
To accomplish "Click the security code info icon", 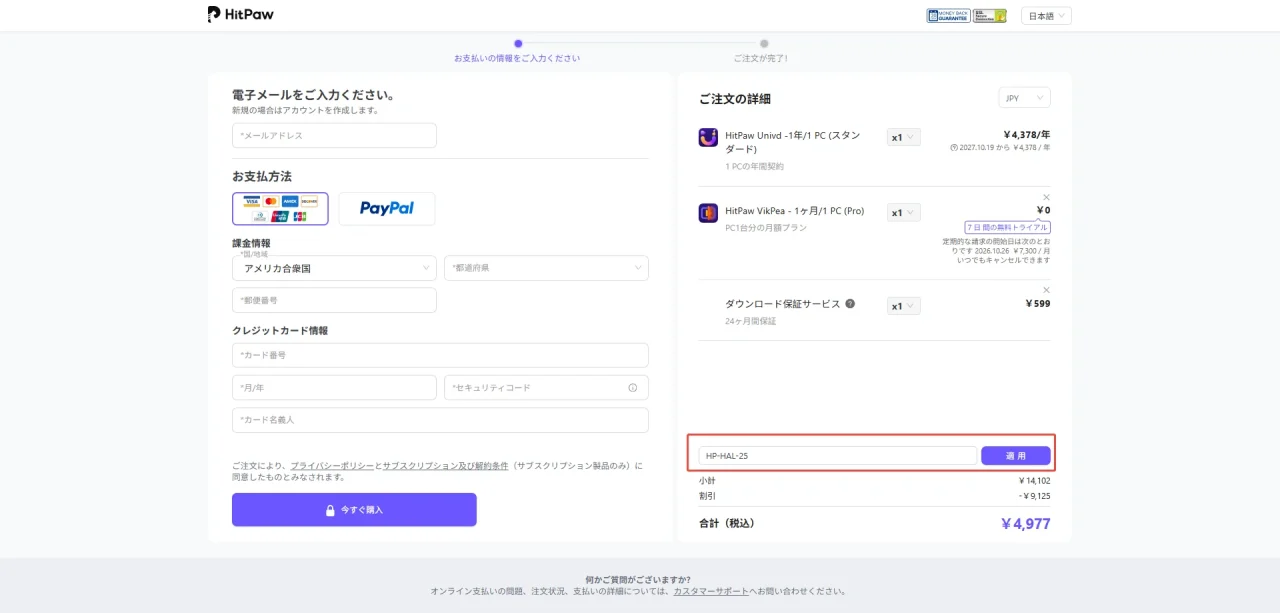I will click(x=633, y=387).
